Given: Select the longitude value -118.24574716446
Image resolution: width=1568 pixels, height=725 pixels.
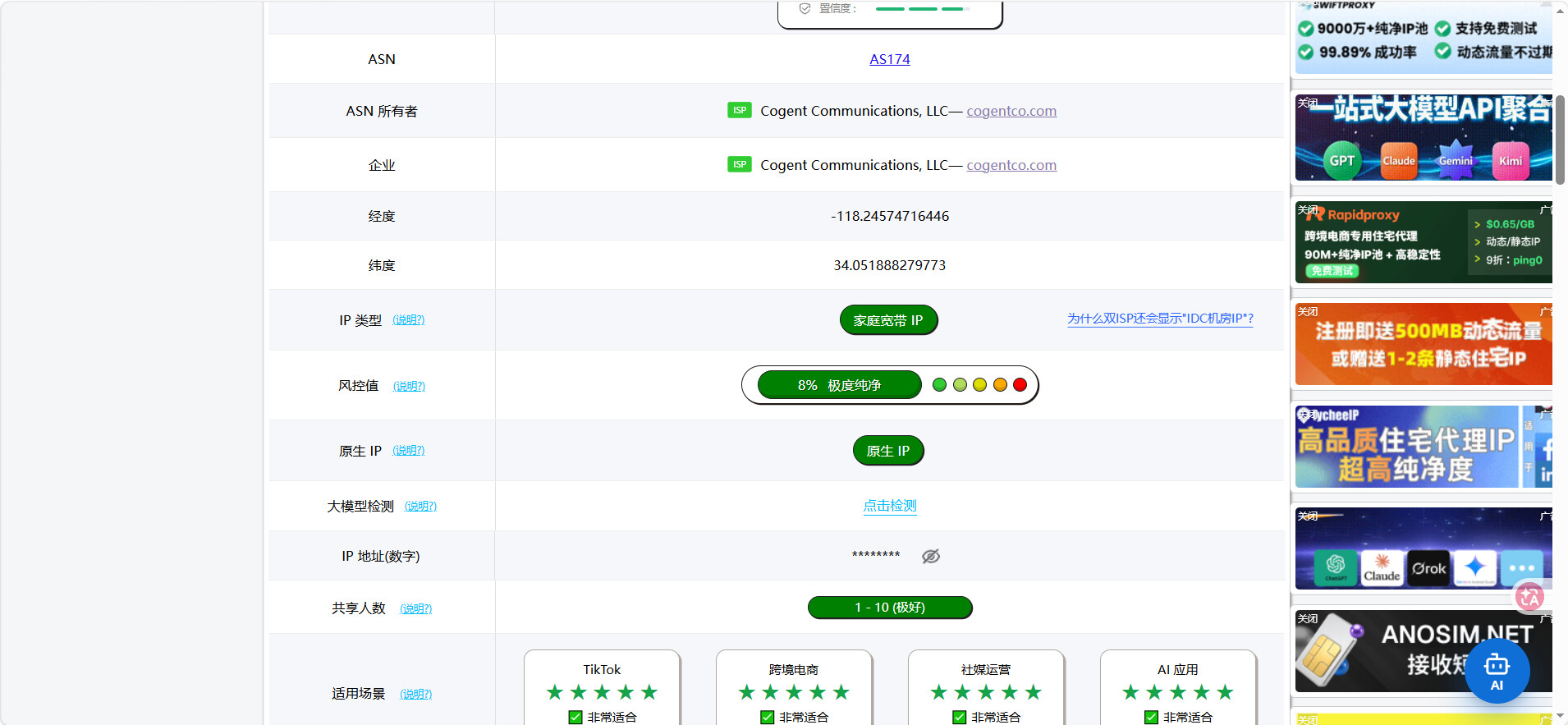Looking at the screenshot, I should (x=890, y=216).
